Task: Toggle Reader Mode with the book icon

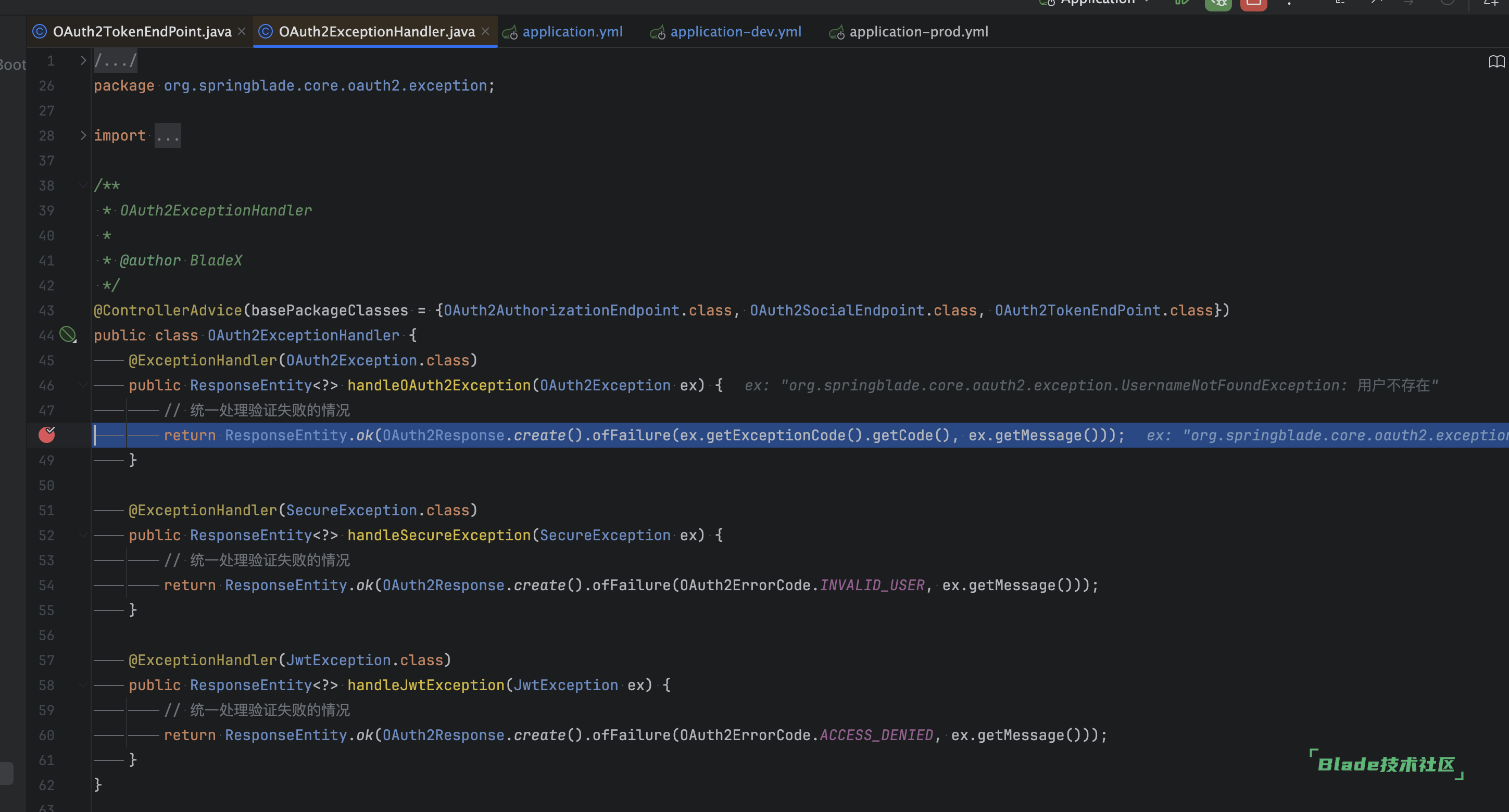Action: [x=1496, y=61]
